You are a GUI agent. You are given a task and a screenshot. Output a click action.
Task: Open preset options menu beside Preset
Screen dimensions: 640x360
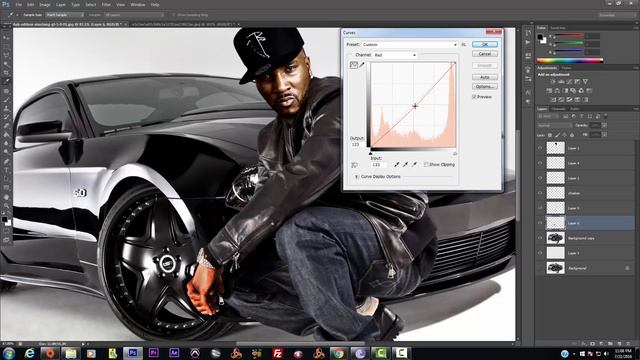(464, 44)
